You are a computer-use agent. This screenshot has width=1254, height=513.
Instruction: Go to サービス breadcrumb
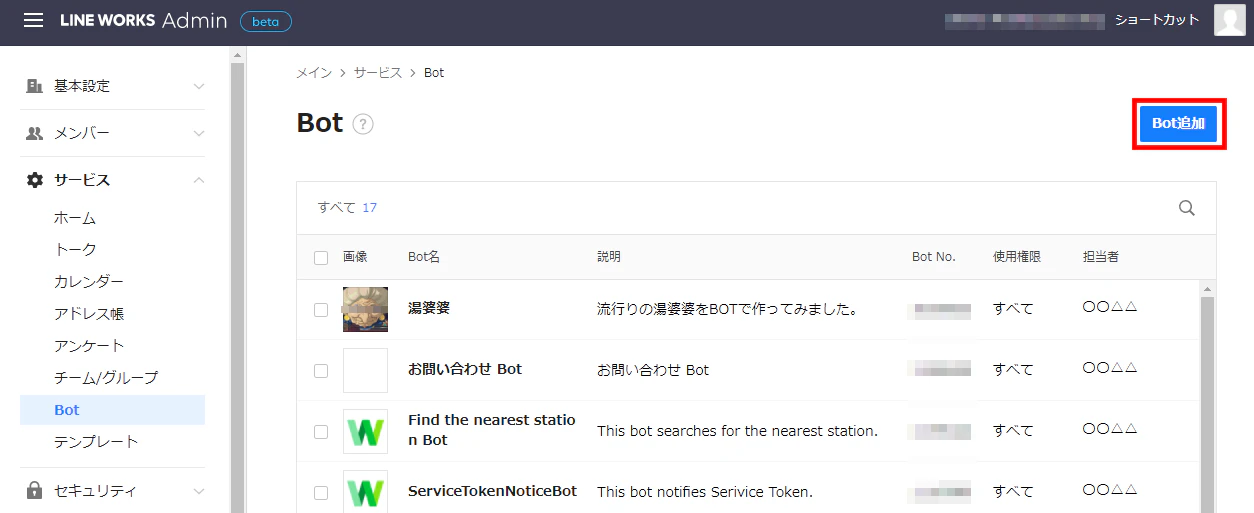[377, 73]
